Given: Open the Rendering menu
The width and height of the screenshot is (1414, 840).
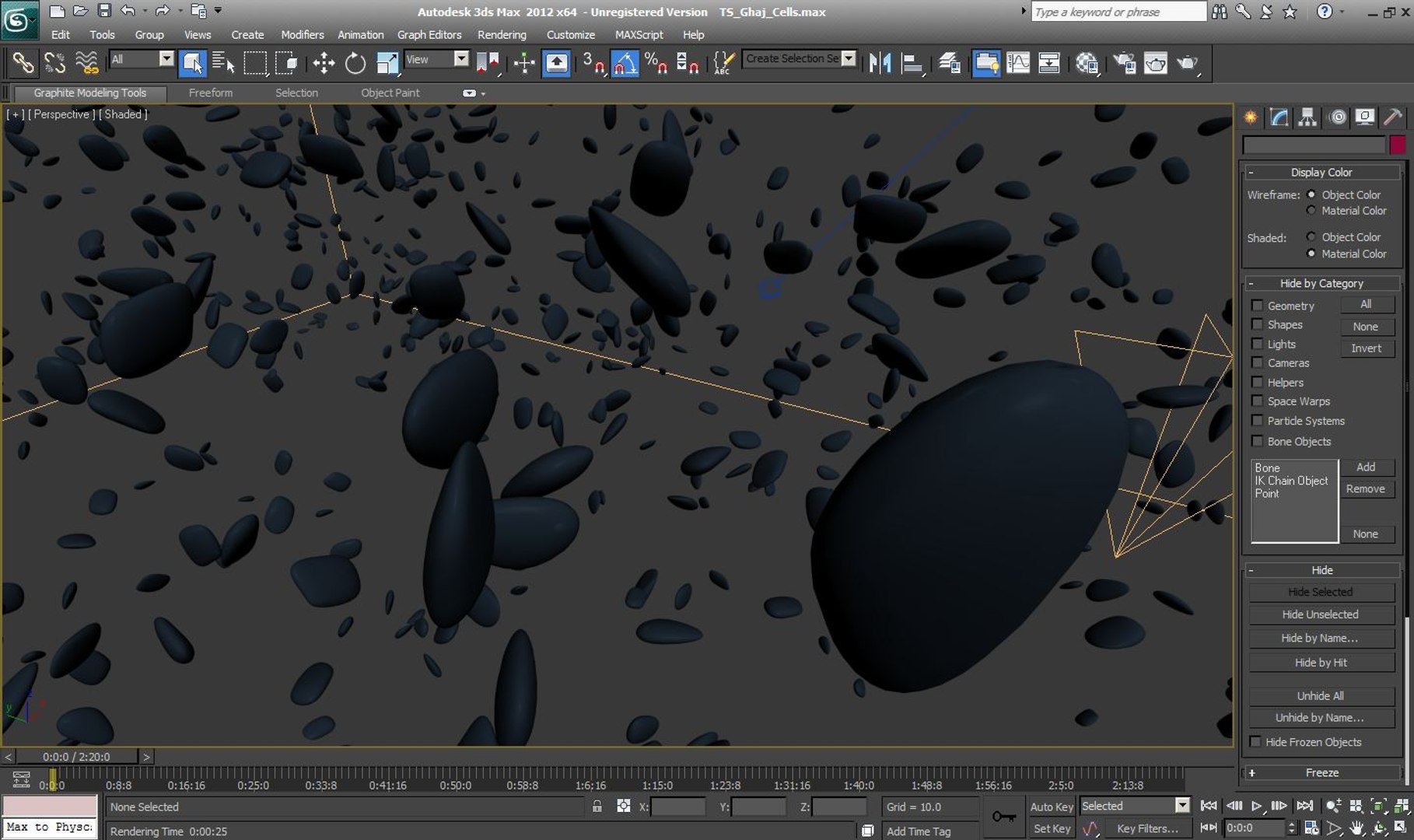Looking at the screenshot, I should tap(502, 34).
